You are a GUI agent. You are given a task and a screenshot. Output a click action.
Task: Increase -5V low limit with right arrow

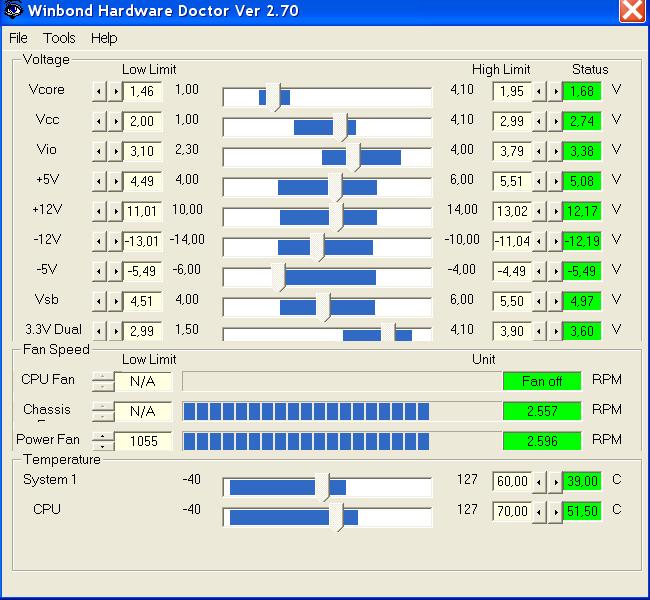pos(116,271)
